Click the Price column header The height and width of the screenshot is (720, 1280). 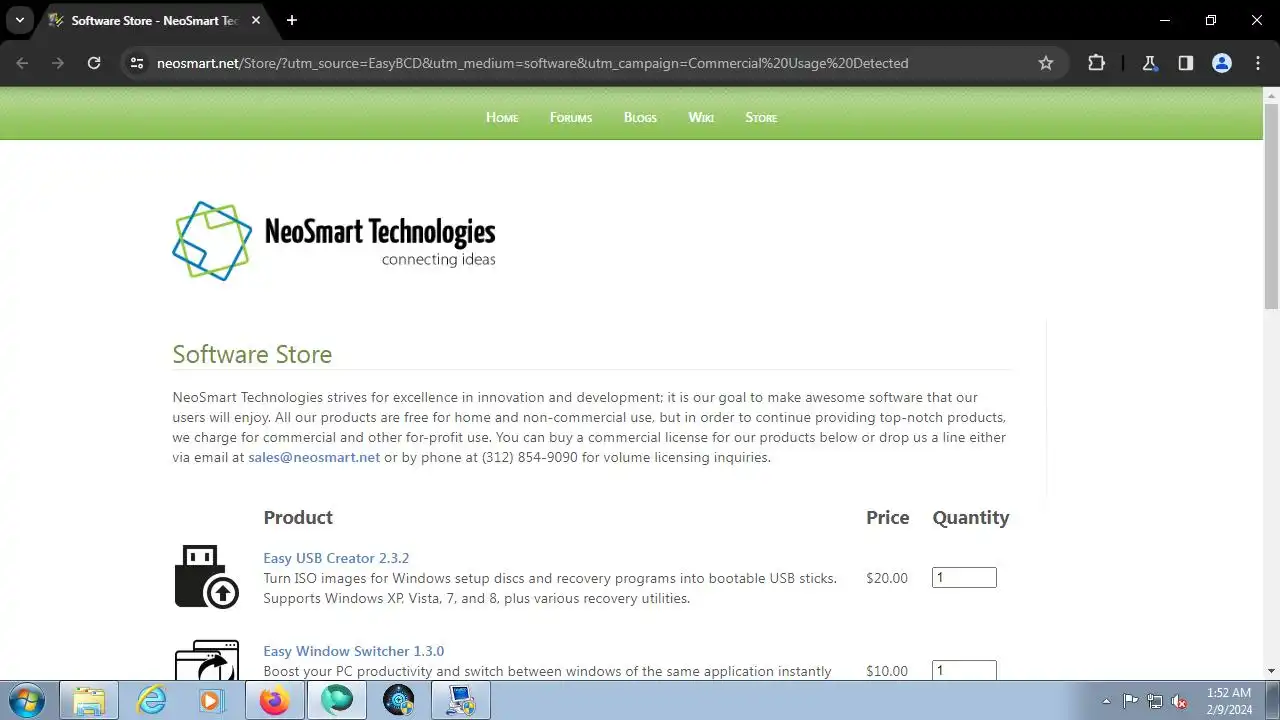tap(888, 517)
